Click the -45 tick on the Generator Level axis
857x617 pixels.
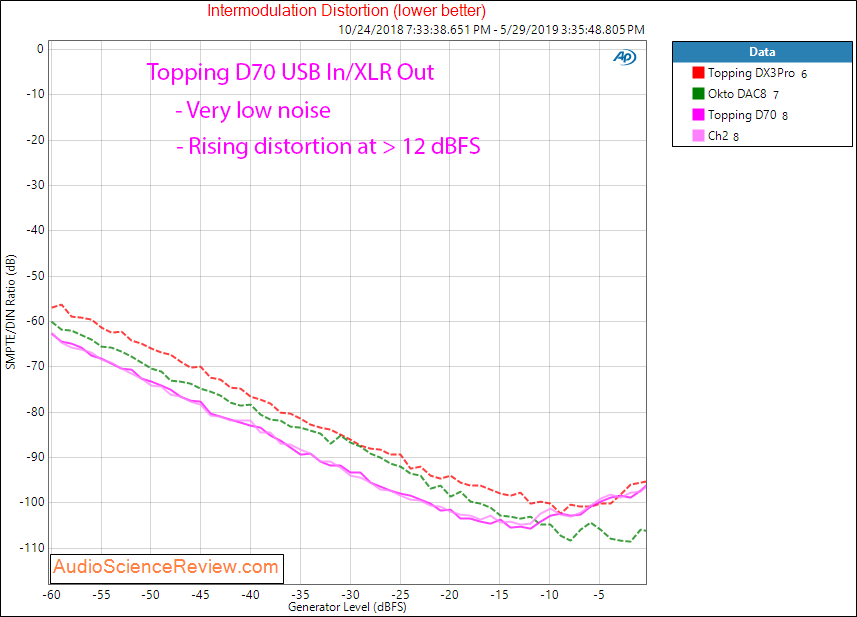pyautogui.click(x=201, y=595)
